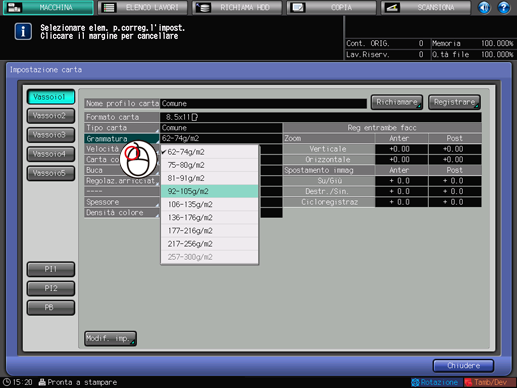Select the Vassoio2 tray
Image resolution: width=517 pixels, height=388 pixels.
51,116
